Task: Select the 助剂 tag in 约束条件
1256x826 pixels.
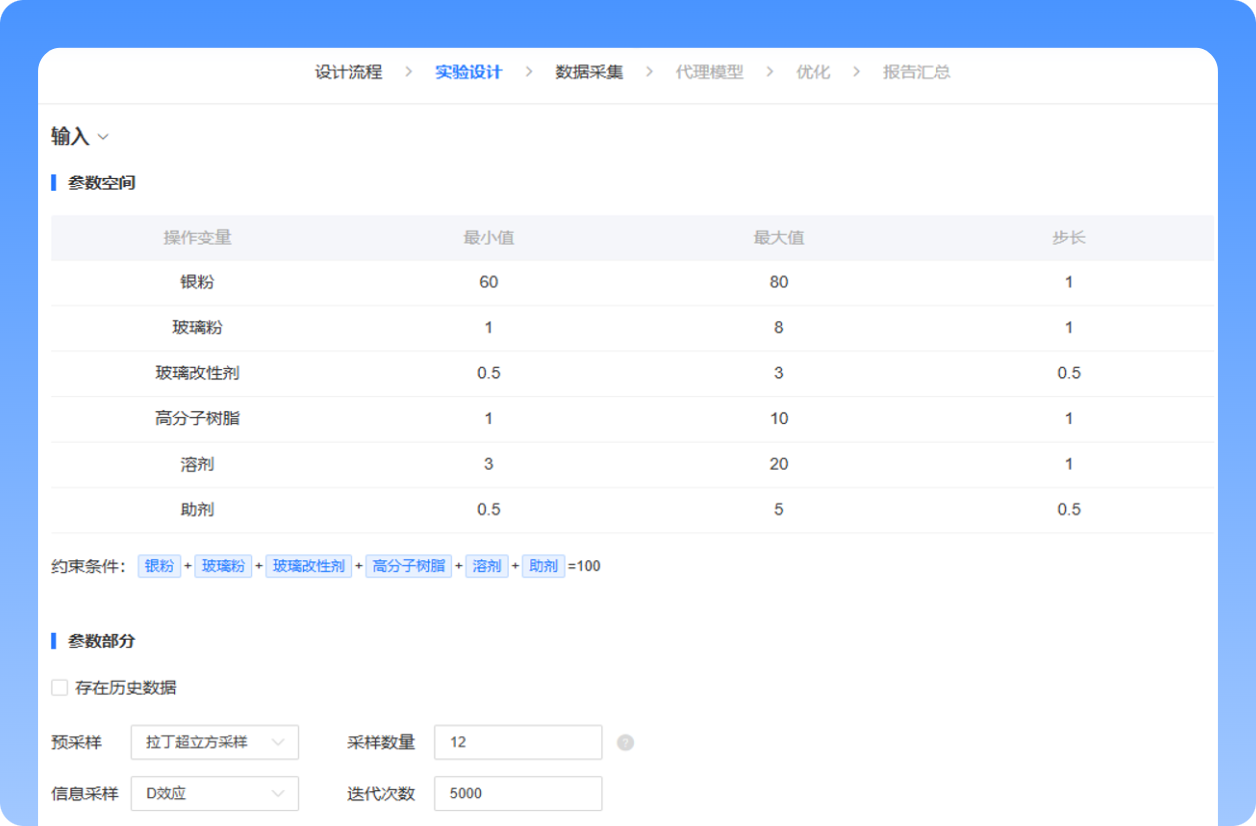Action: pyautogui.click(x=543, y=566)
